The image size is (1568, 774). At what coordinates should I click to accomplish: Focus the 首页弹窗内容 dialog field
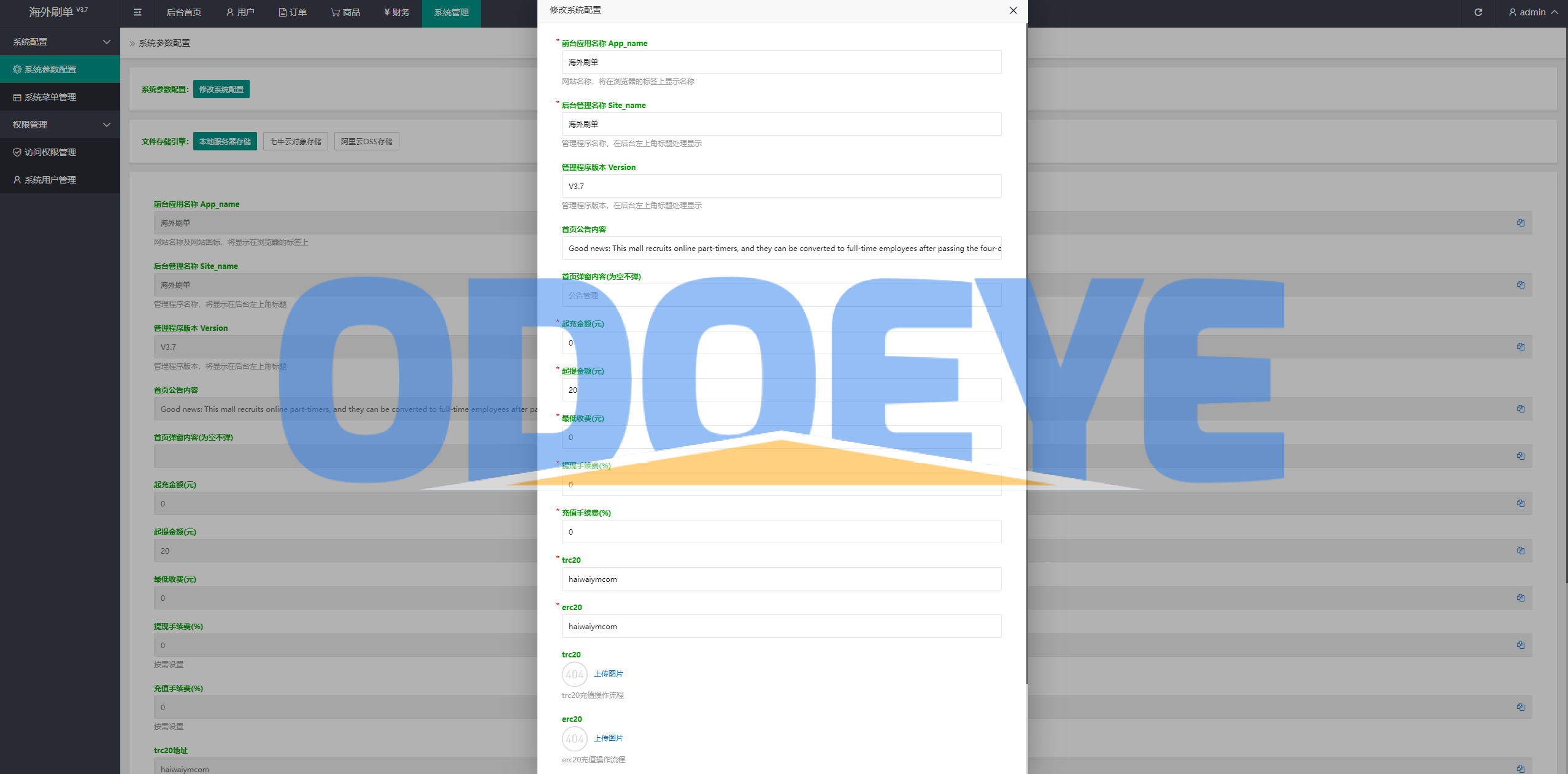[782, 295]
